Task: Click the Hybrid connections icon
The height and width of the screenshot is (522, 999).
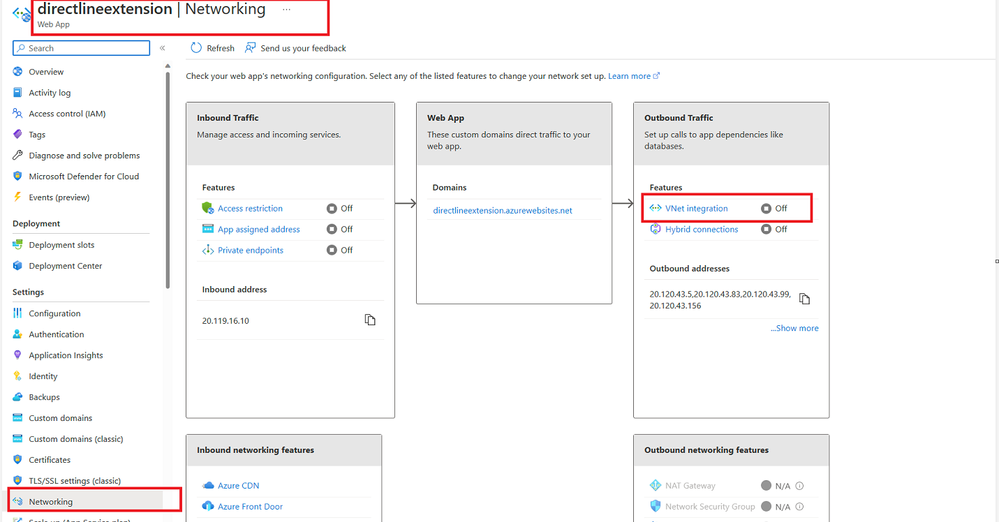Action: tap(656, 229)
